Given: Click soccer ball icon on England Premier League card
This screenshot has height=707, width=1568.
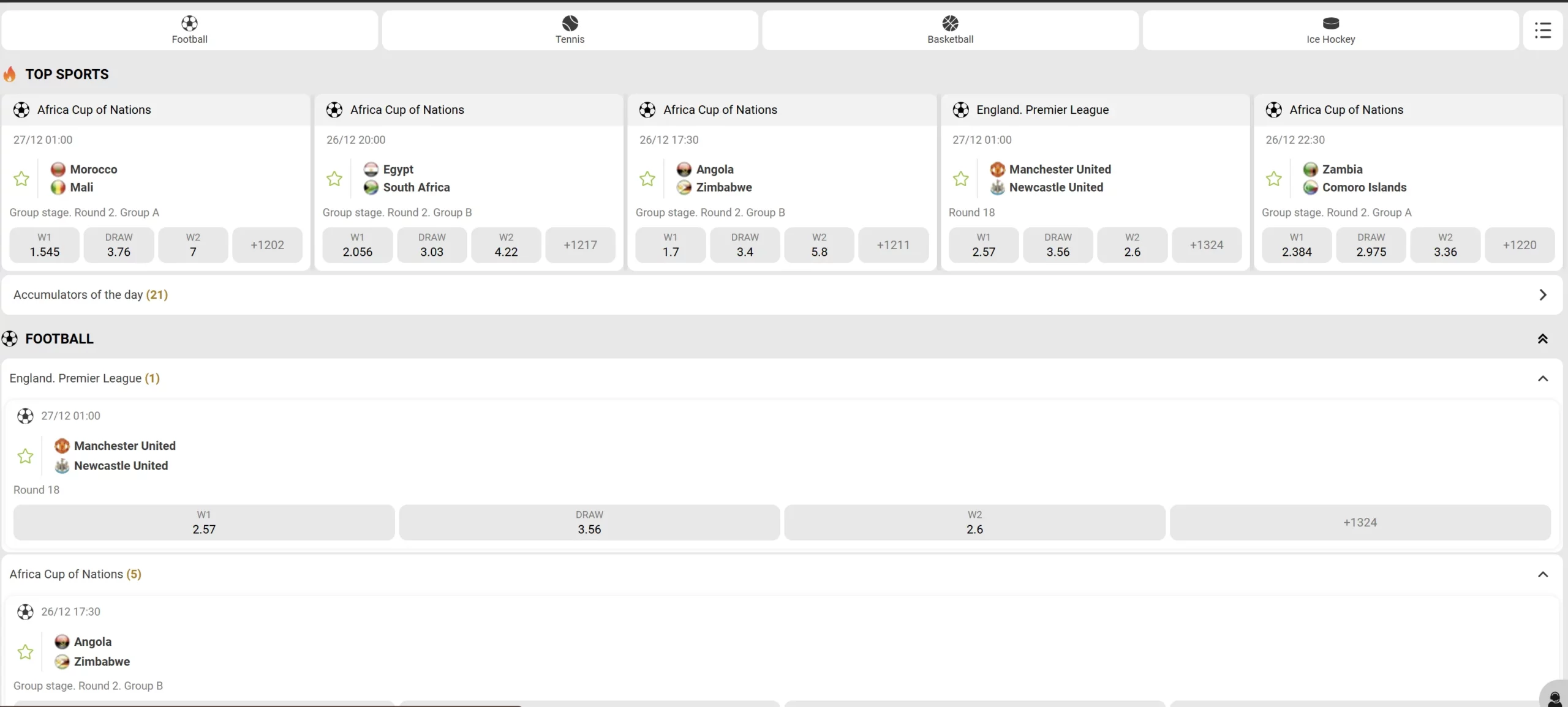Looking at the screenshot, I should 960,110.
